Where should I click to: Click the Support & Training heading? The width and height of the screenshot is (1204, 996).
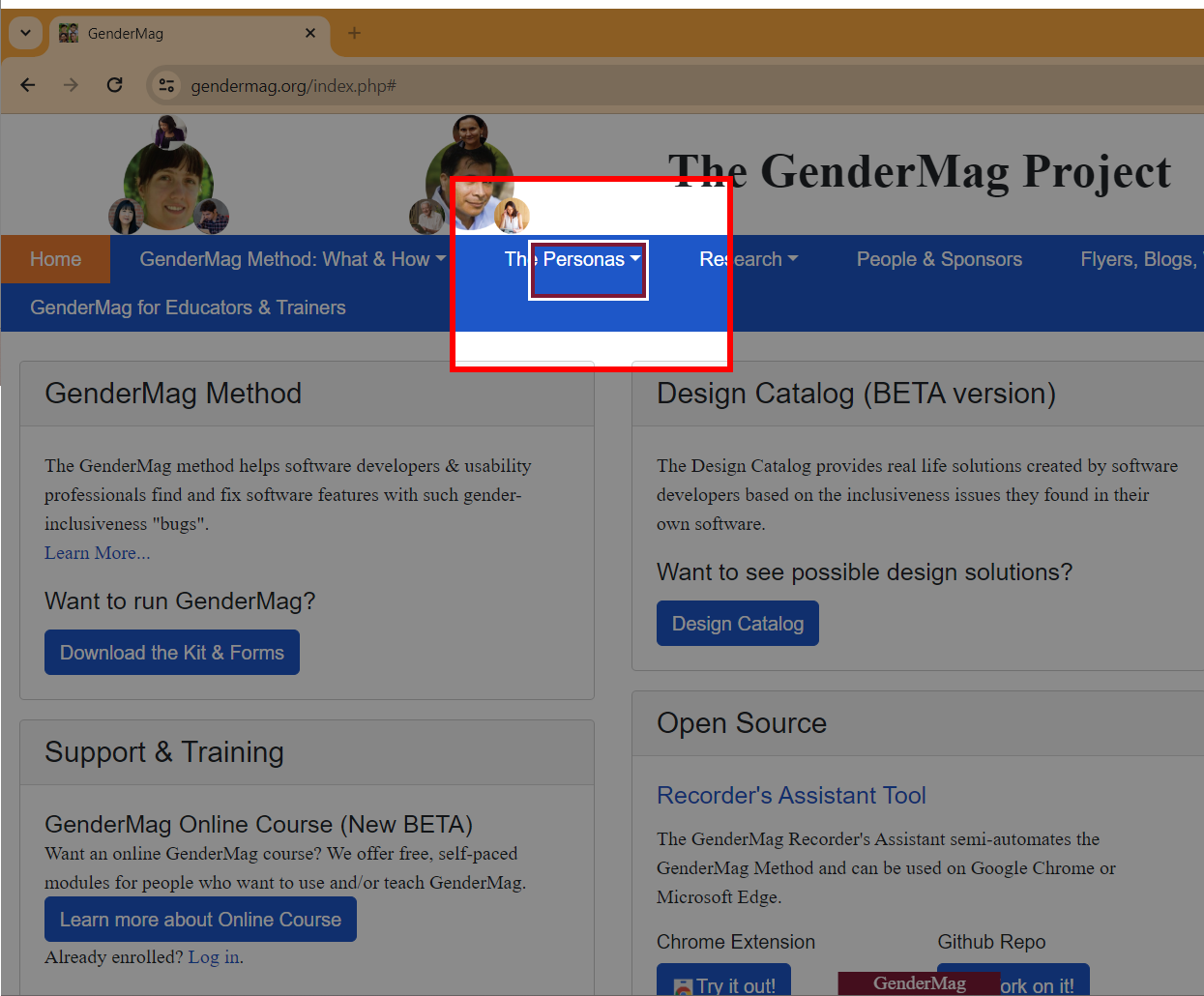164,752
